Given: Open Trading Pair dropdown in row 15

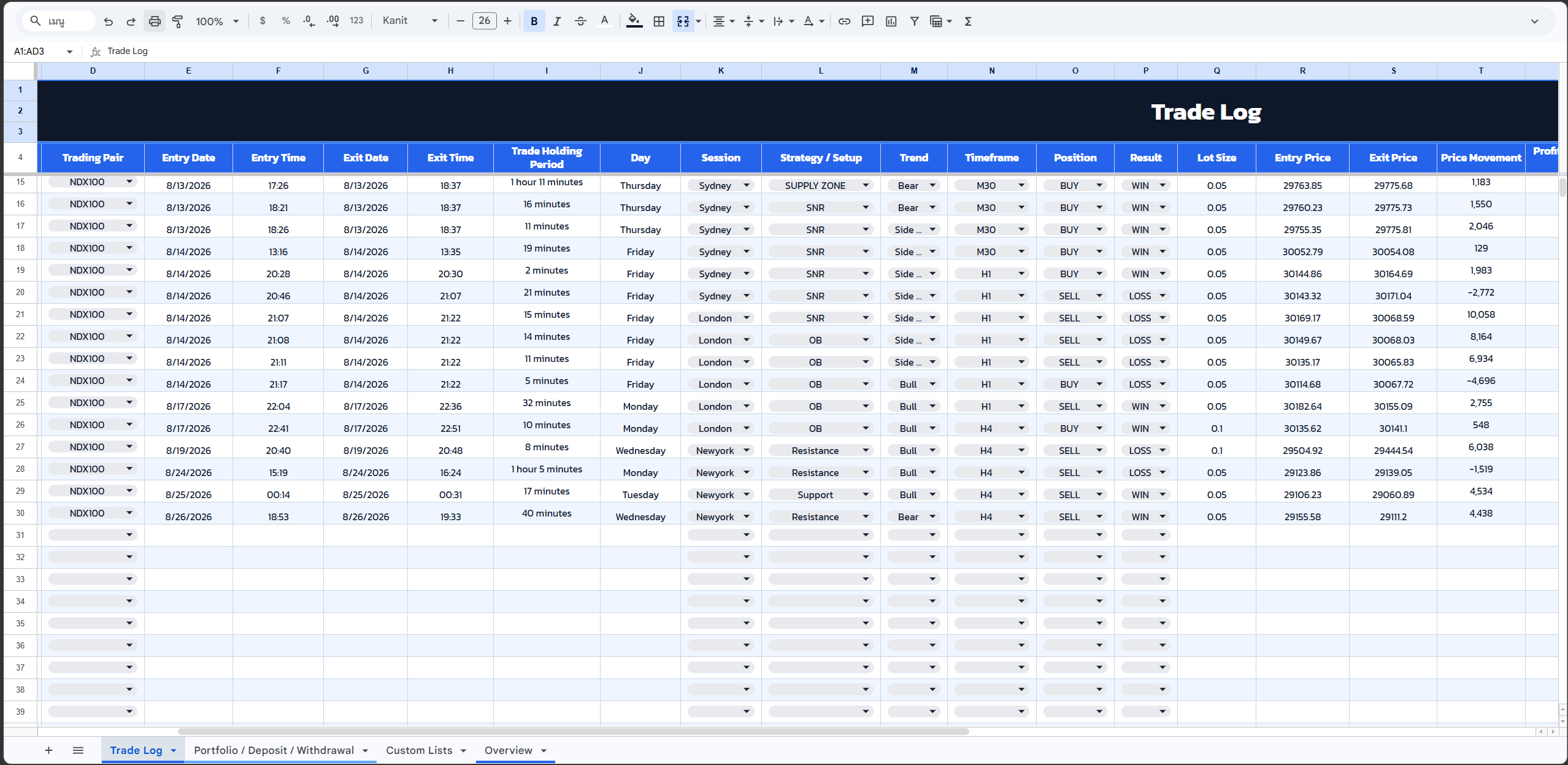Looking at the screenshot, I should (129, 182).
